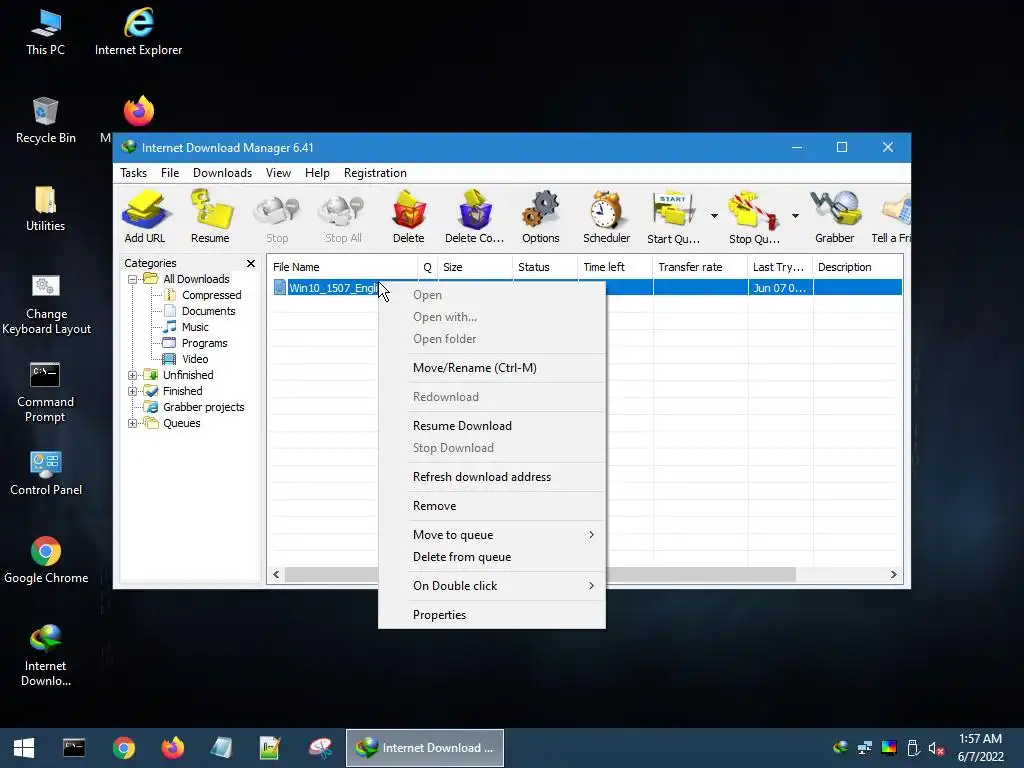This screenshot has height=768, width=1024.
Task: Open the Tasks menu
Action: (x=133, y=173)
